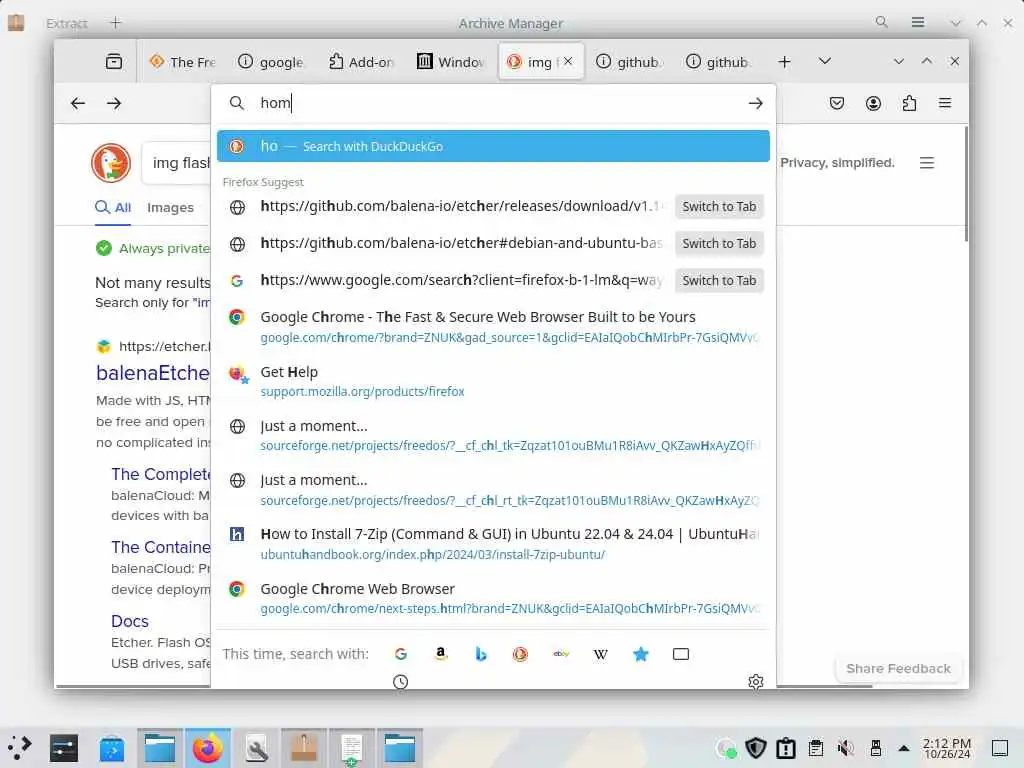Search this time with Bing
Screen dimensions: 1024x768
pyautogui.click(x=481, y=654)
